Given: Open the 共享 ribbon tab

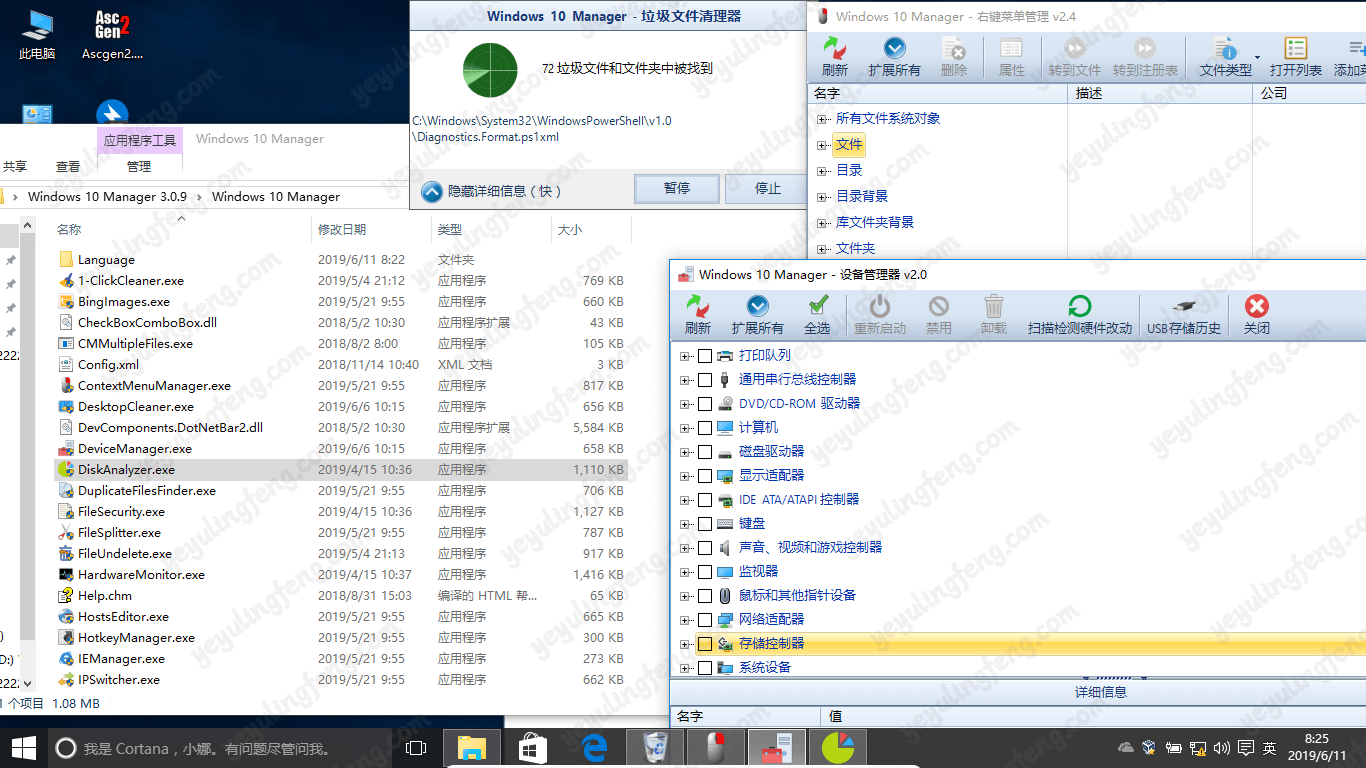Looking at the screenshot, I should (15, 167).
